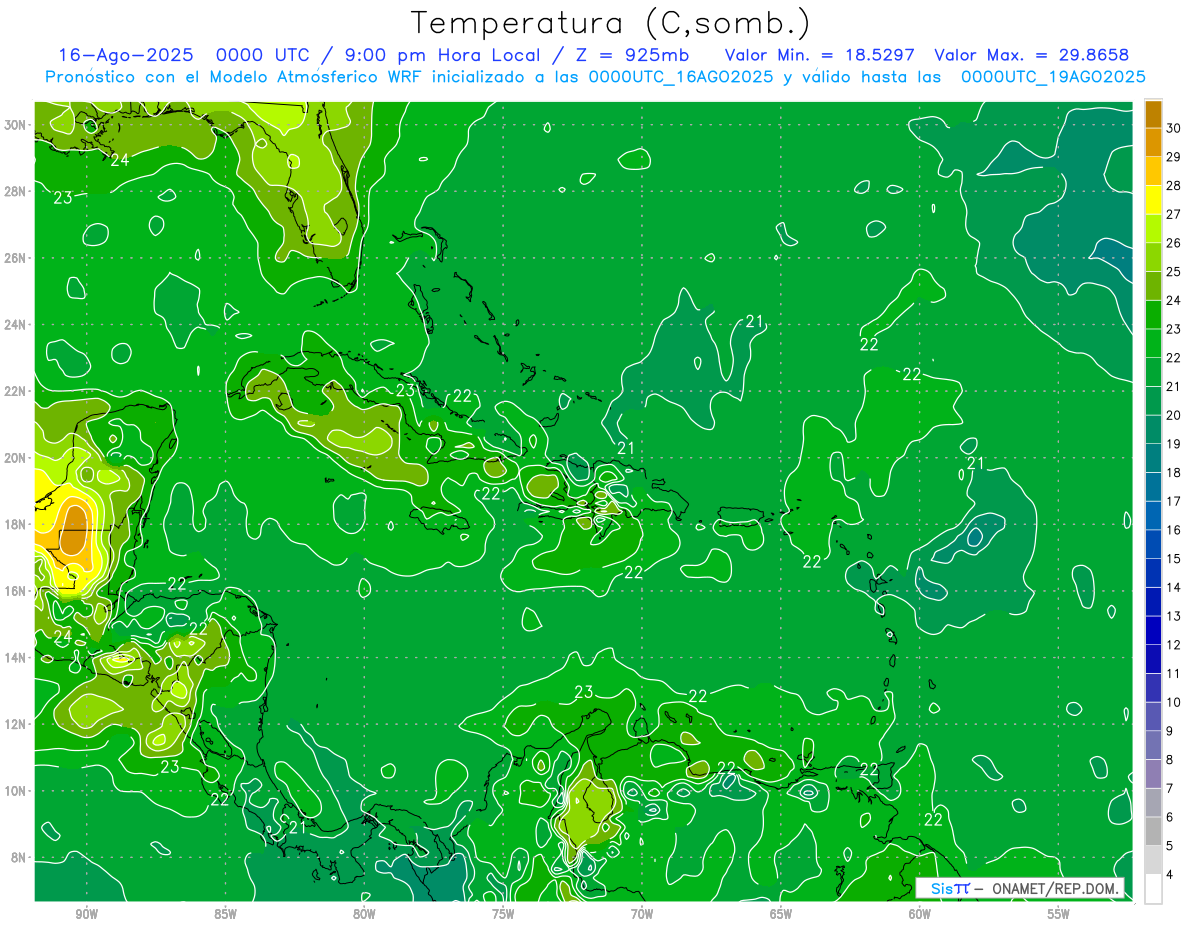The height and width of the screenshot is (927, 1200).
Task: Pick the lime legend swatch between 26 and 27
Action: [x=1153, y=228]
